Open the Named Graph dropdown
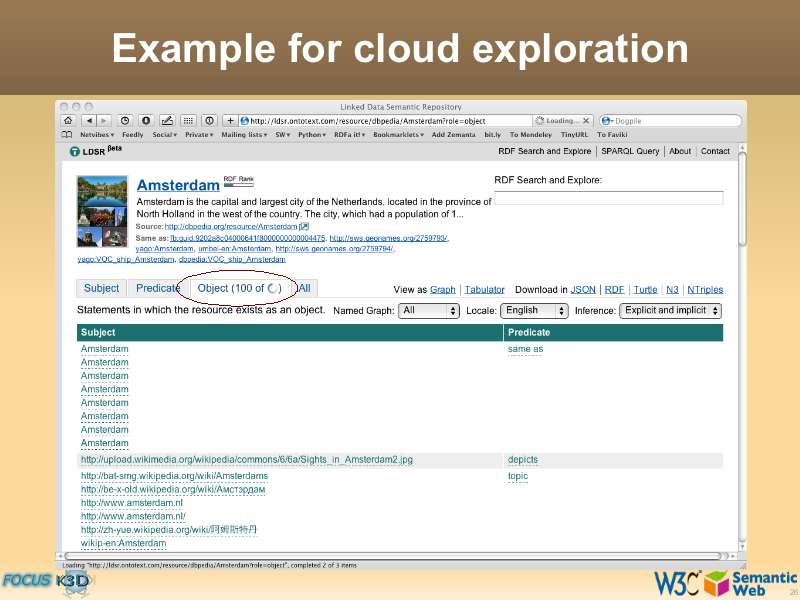The height and width of the screenshot is (600, 800). [x=428, y=311]
